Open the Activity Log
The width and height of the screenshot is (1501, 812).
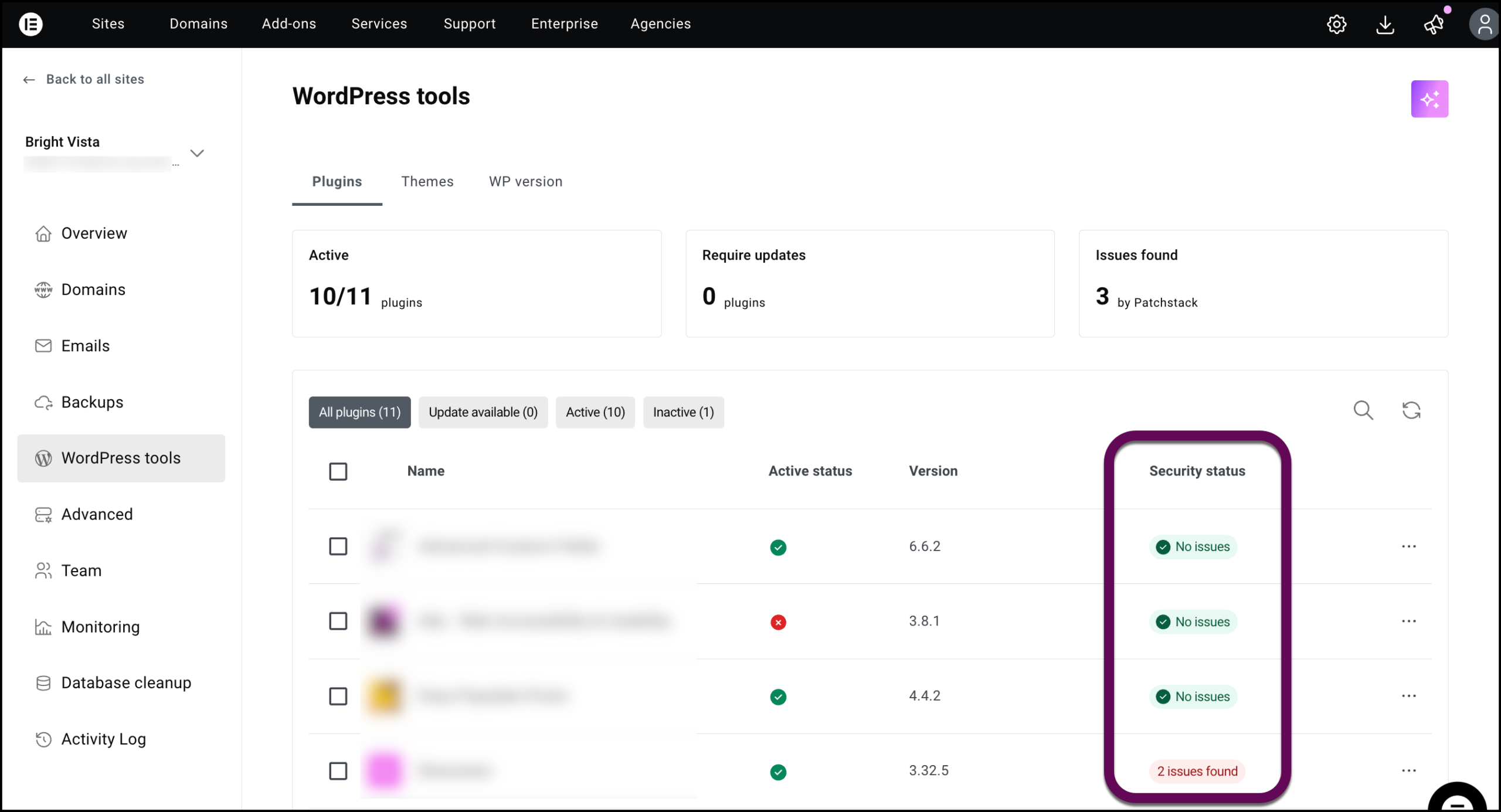[104, 739]
